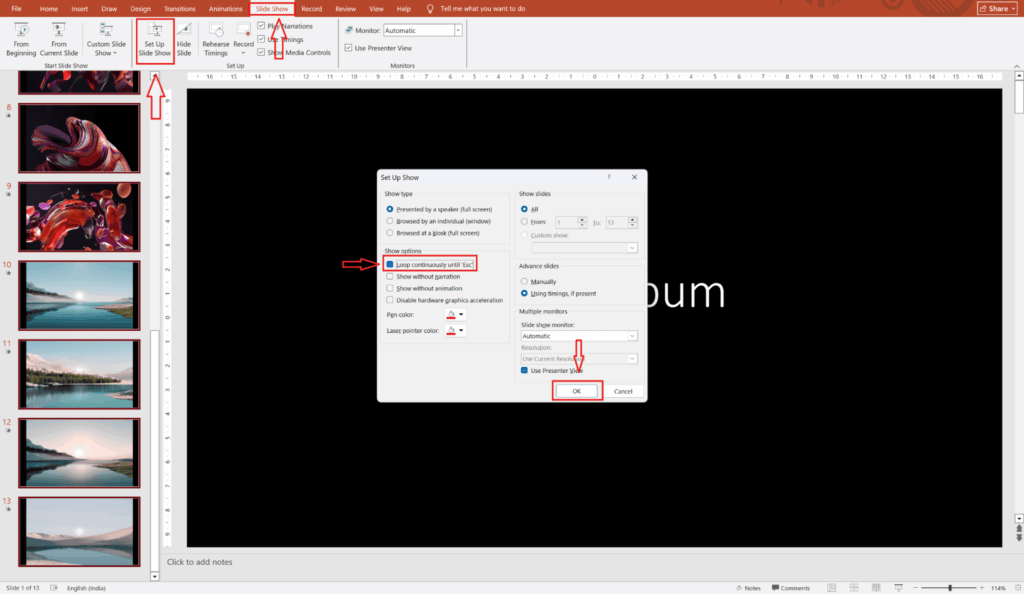Enable Loop continuously until Esc
The height and width of the screenshot is (594, 1024).
tap(390, 264)
